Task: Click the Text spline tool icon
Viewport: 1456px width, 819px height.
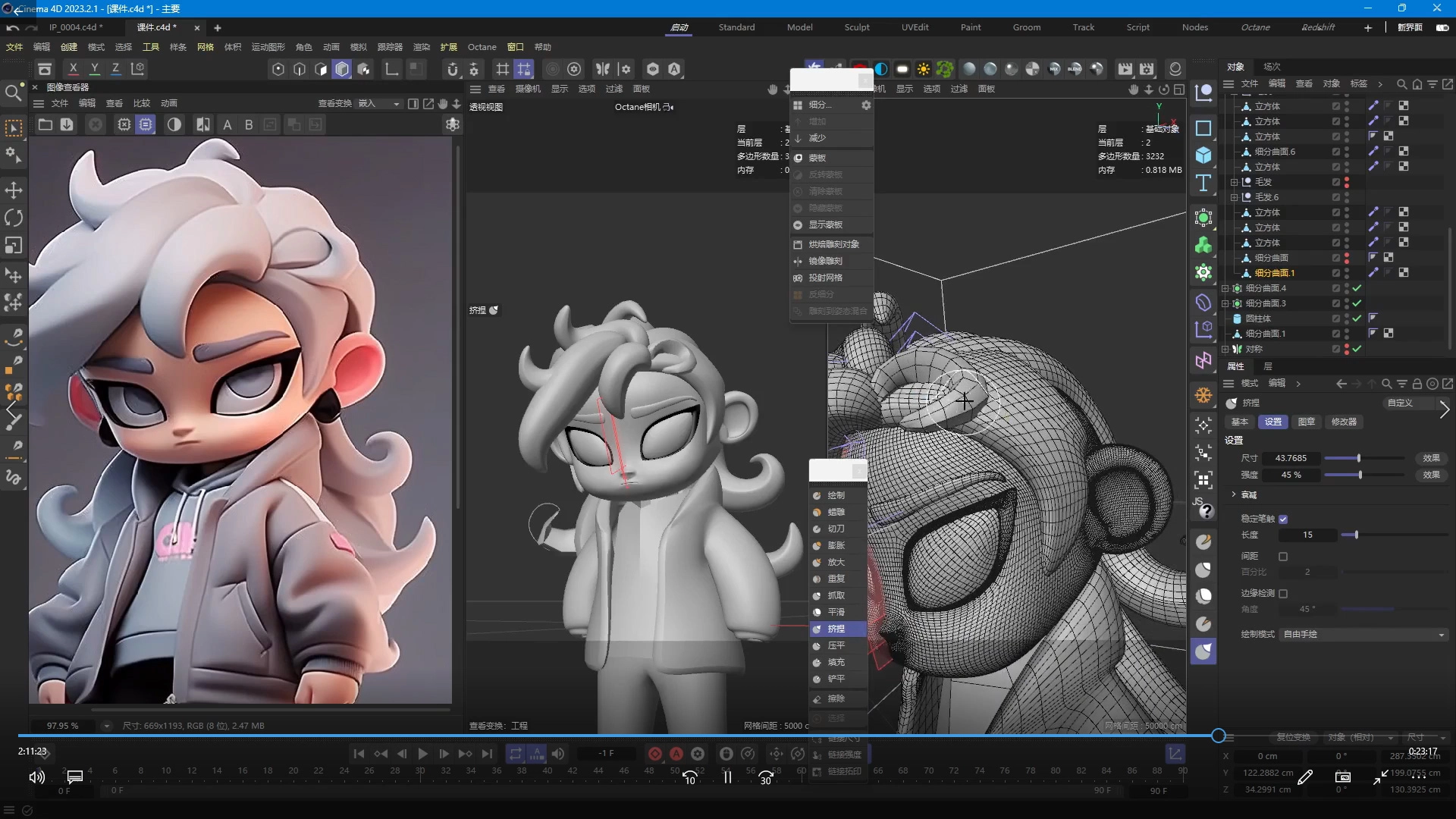Action: [x=1203, y=183]
